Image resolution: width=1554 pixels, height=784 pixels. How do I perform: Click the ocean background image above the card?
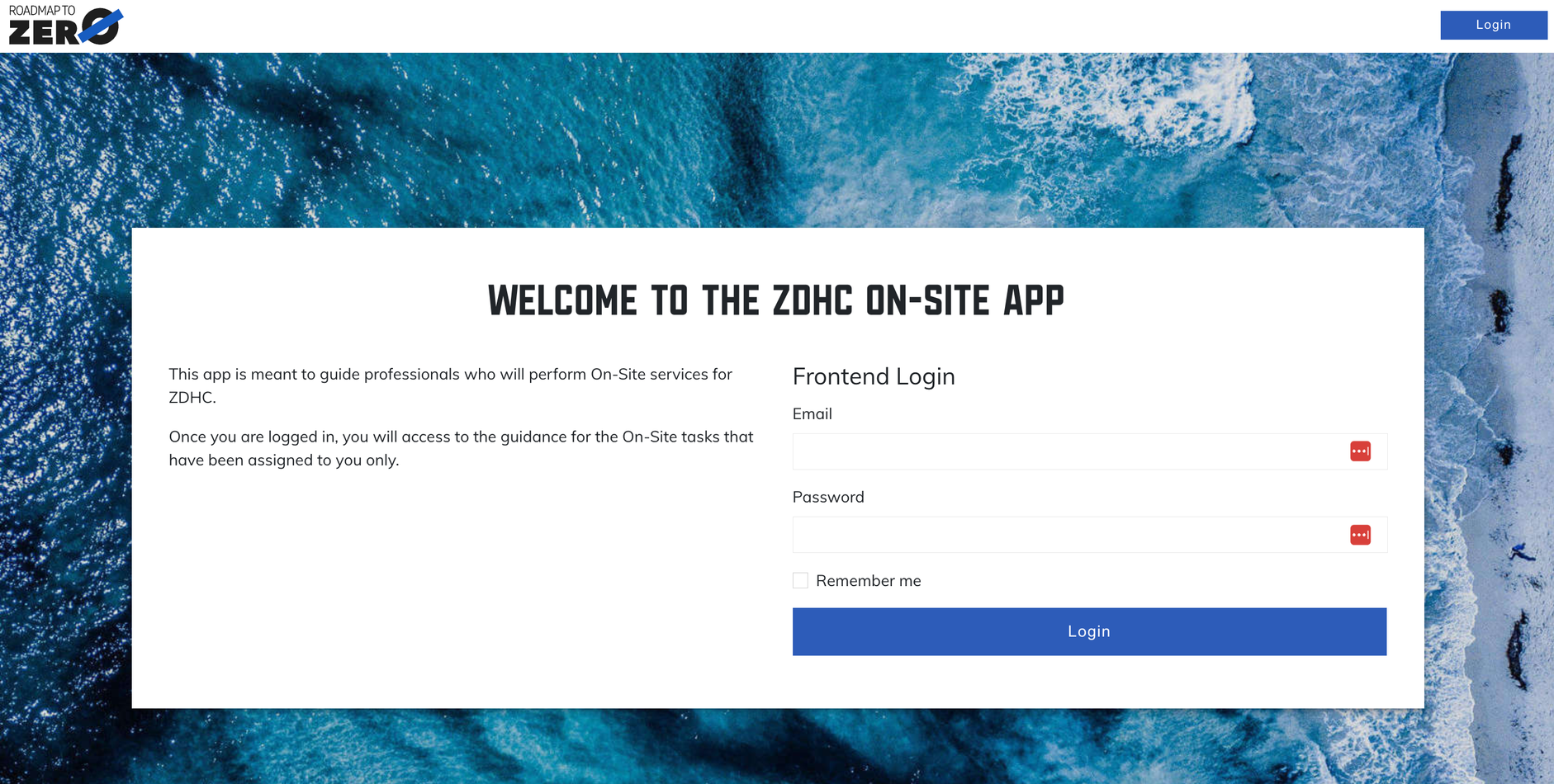tap(776, 140)
